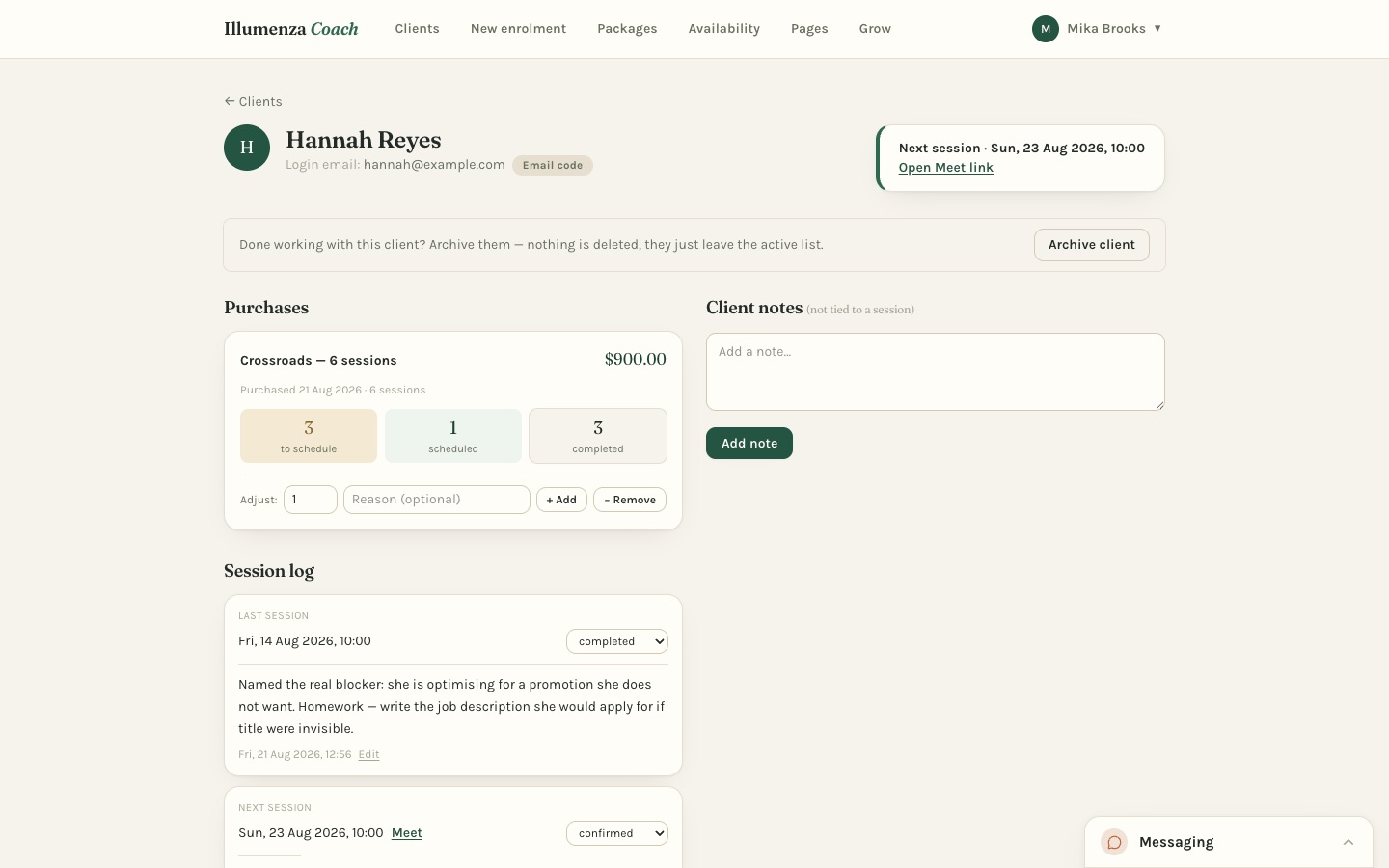This screenshot has width=1389, height=868.
Task: Go to New enrolment page
Action: pyautogui.click(x=518, y=29)
